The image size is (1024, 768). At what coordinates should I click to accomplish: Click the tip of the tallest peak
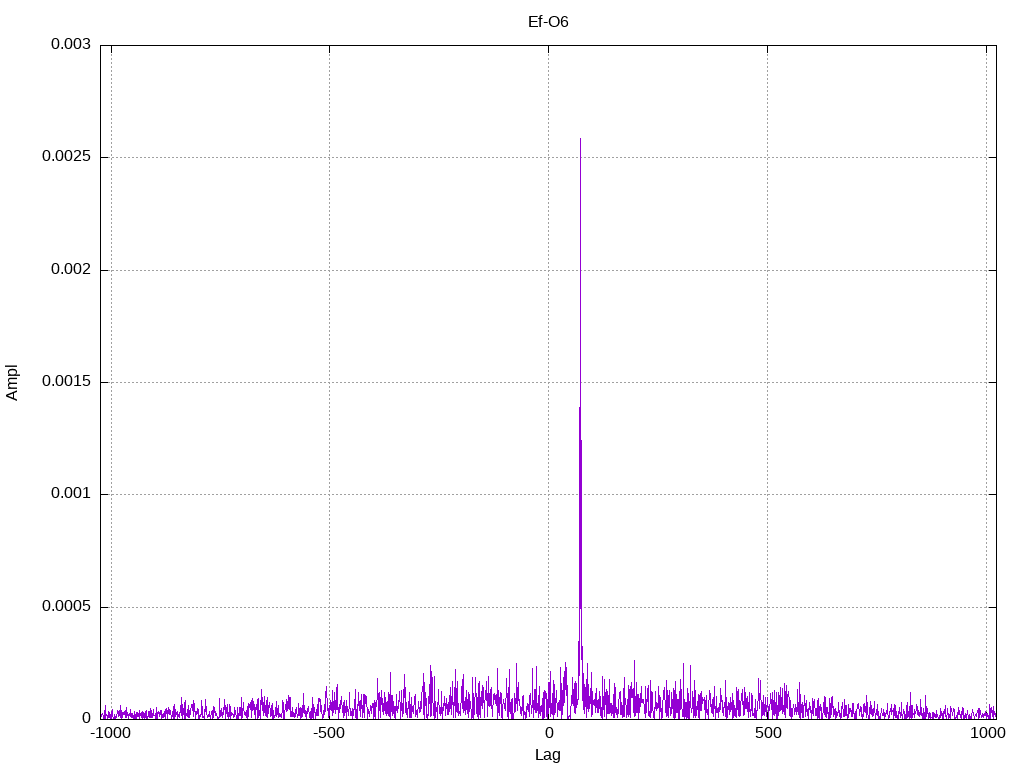[581, 138]
